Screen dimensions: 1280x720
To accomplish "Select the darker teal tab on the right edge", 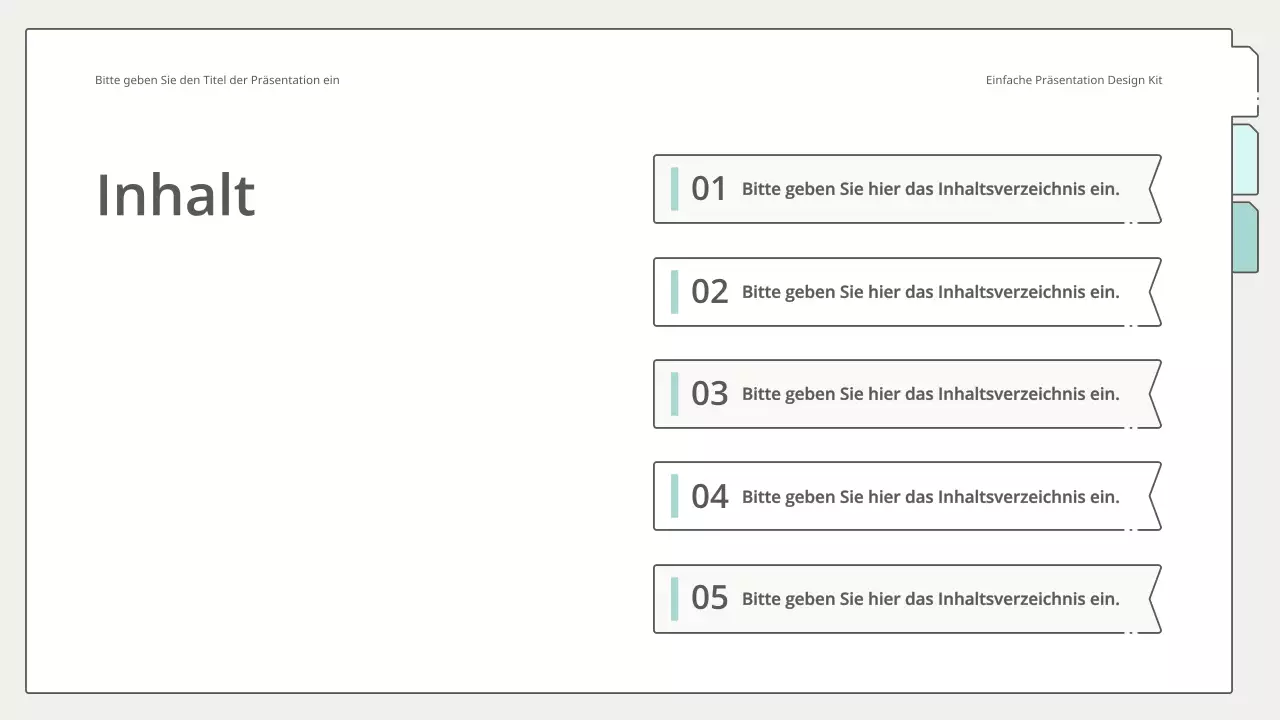I will [1245, 237].
